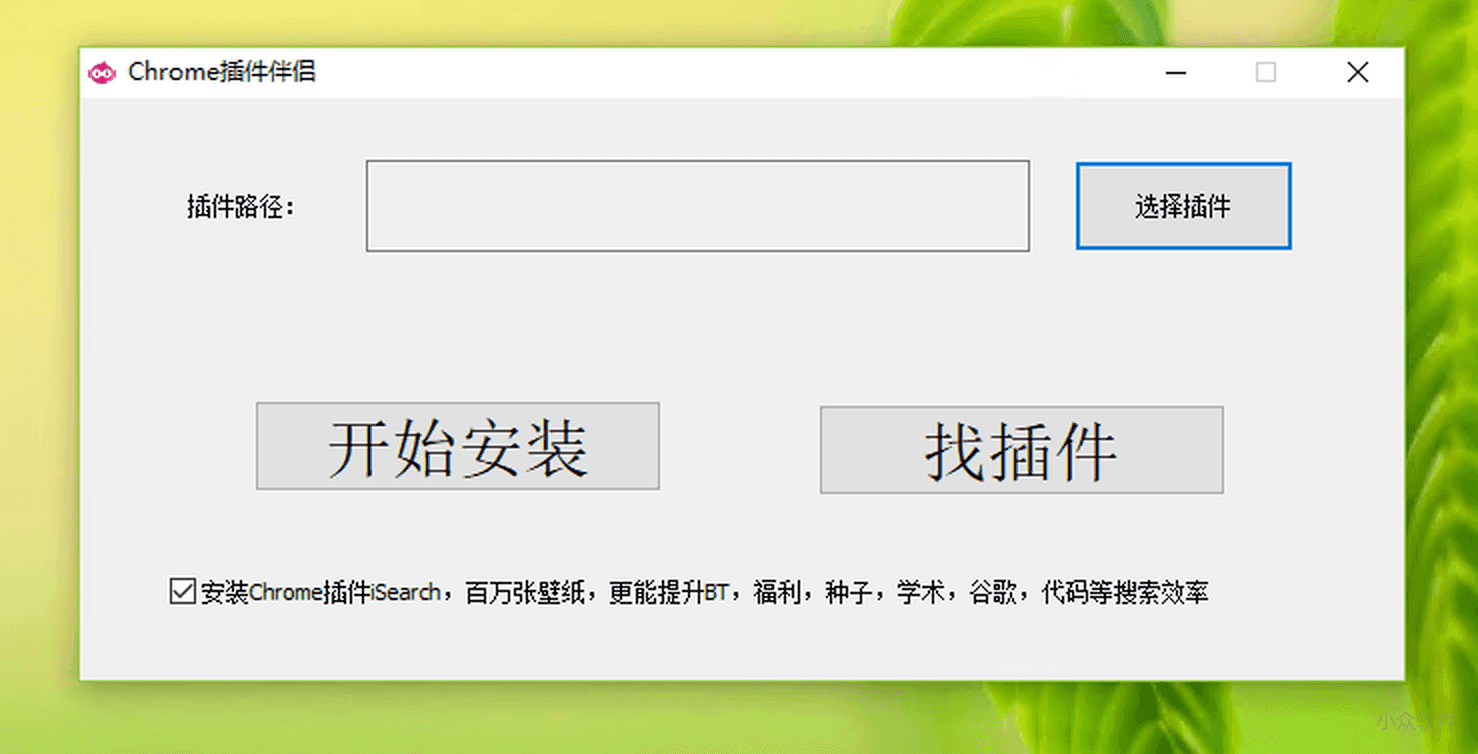
Task: Toggle iSearch option via its label text
Action: [x=704, y=592]
